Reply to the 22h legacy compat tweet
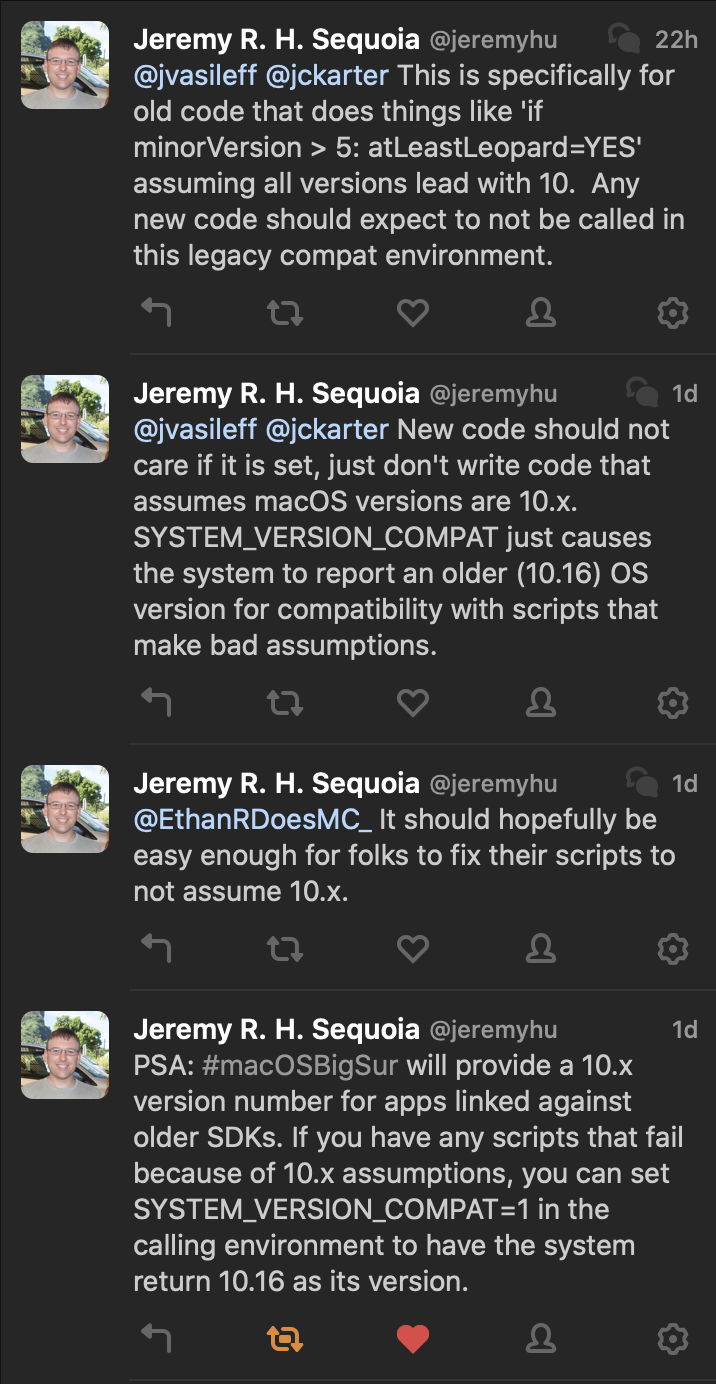This screenshot has width=716, height=1384. [x=156, y=314]
